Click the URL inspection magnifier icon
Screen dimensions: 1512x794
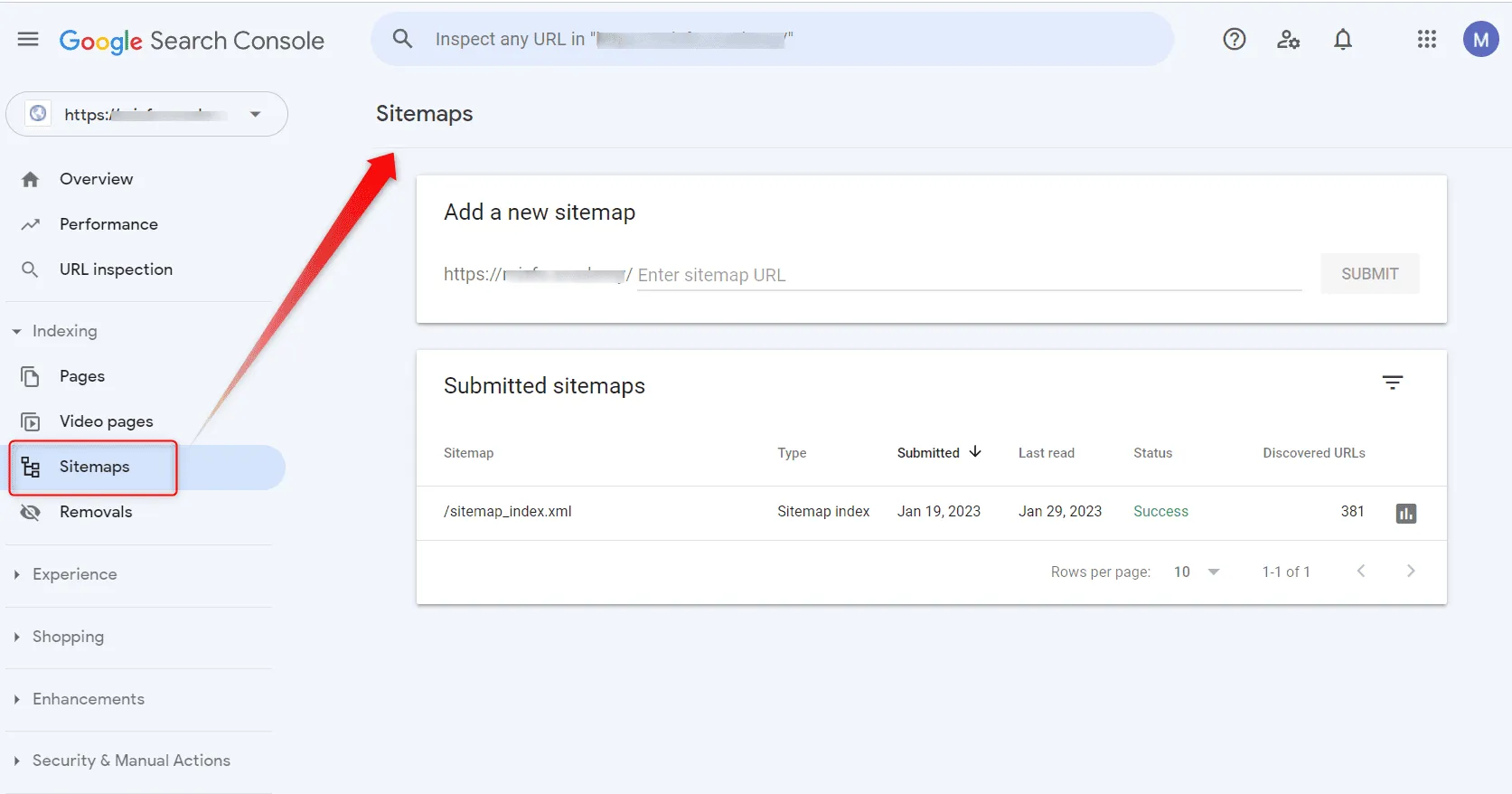tap(30, 269)
